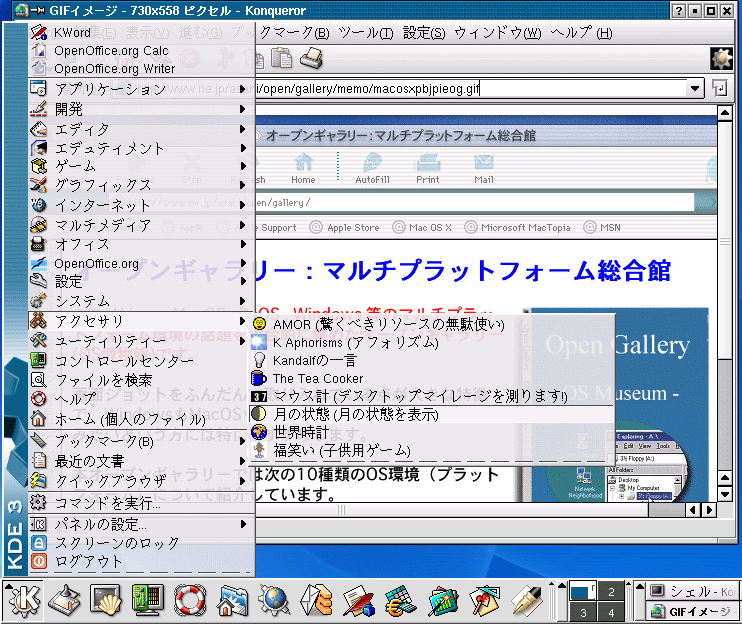Click the vertical scrollbar up arrow

pyautogui.click(x=725, y=114)
